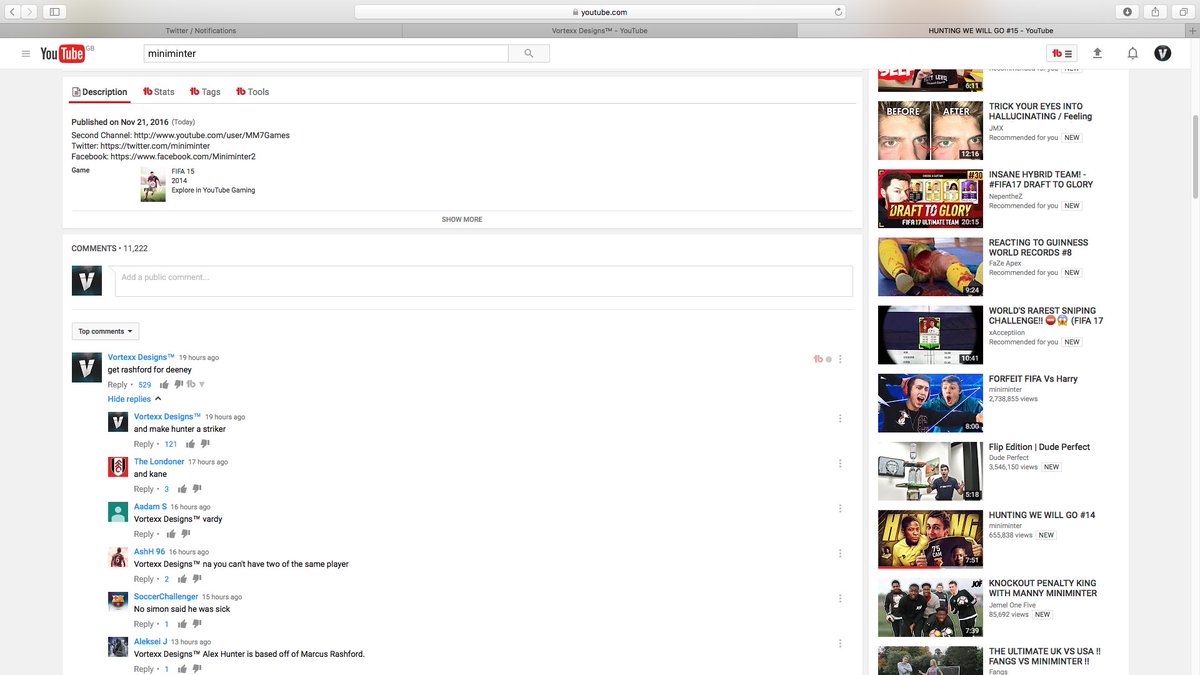Reply to SoccerChallenger's comment
Screen dimensions: 1200x675
pos(144,624)
